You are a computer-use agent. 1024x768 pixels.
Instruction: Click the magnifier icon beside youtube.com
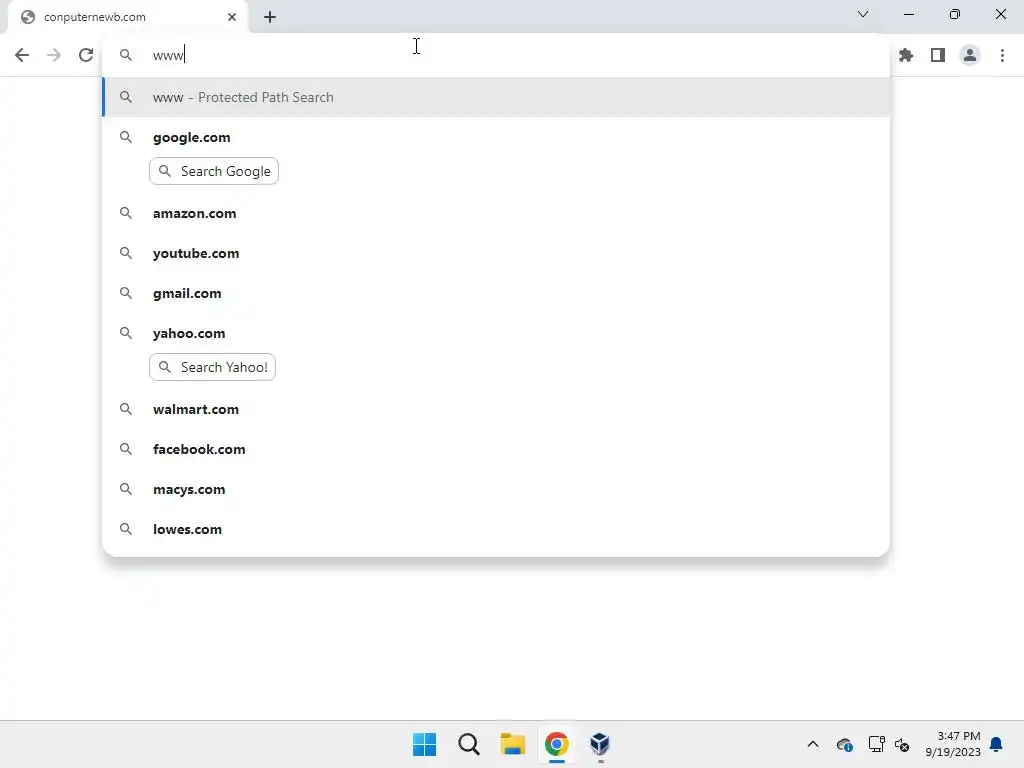pos(125,253)
